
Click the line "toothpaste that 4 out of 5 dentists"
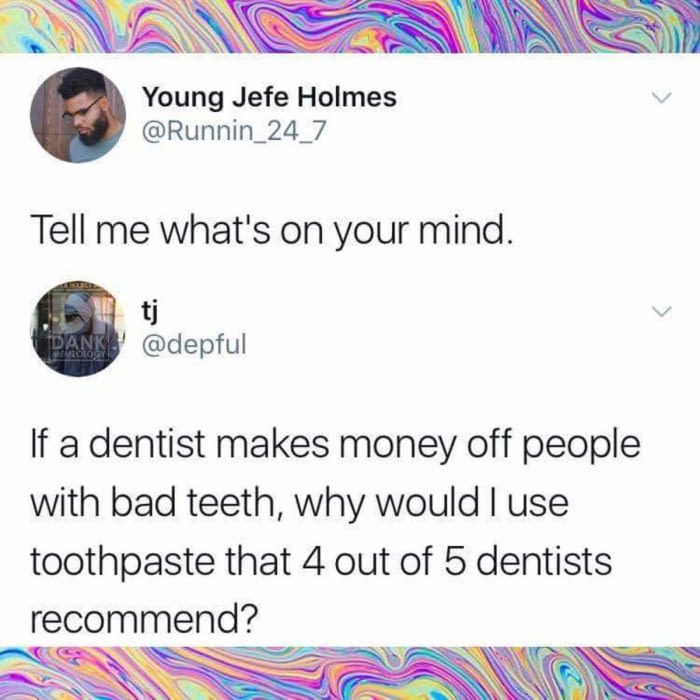point(321,561)
